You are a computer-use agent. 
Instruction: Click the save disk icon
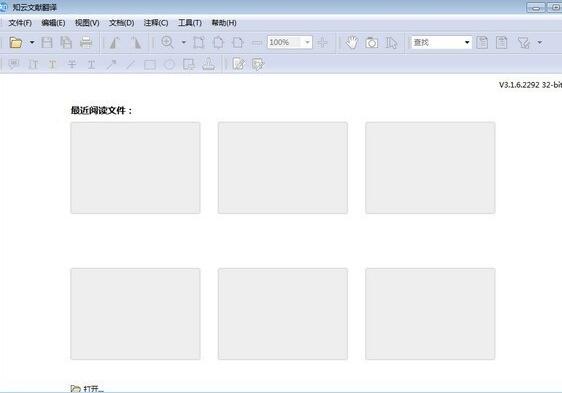[x=47, y=43]
